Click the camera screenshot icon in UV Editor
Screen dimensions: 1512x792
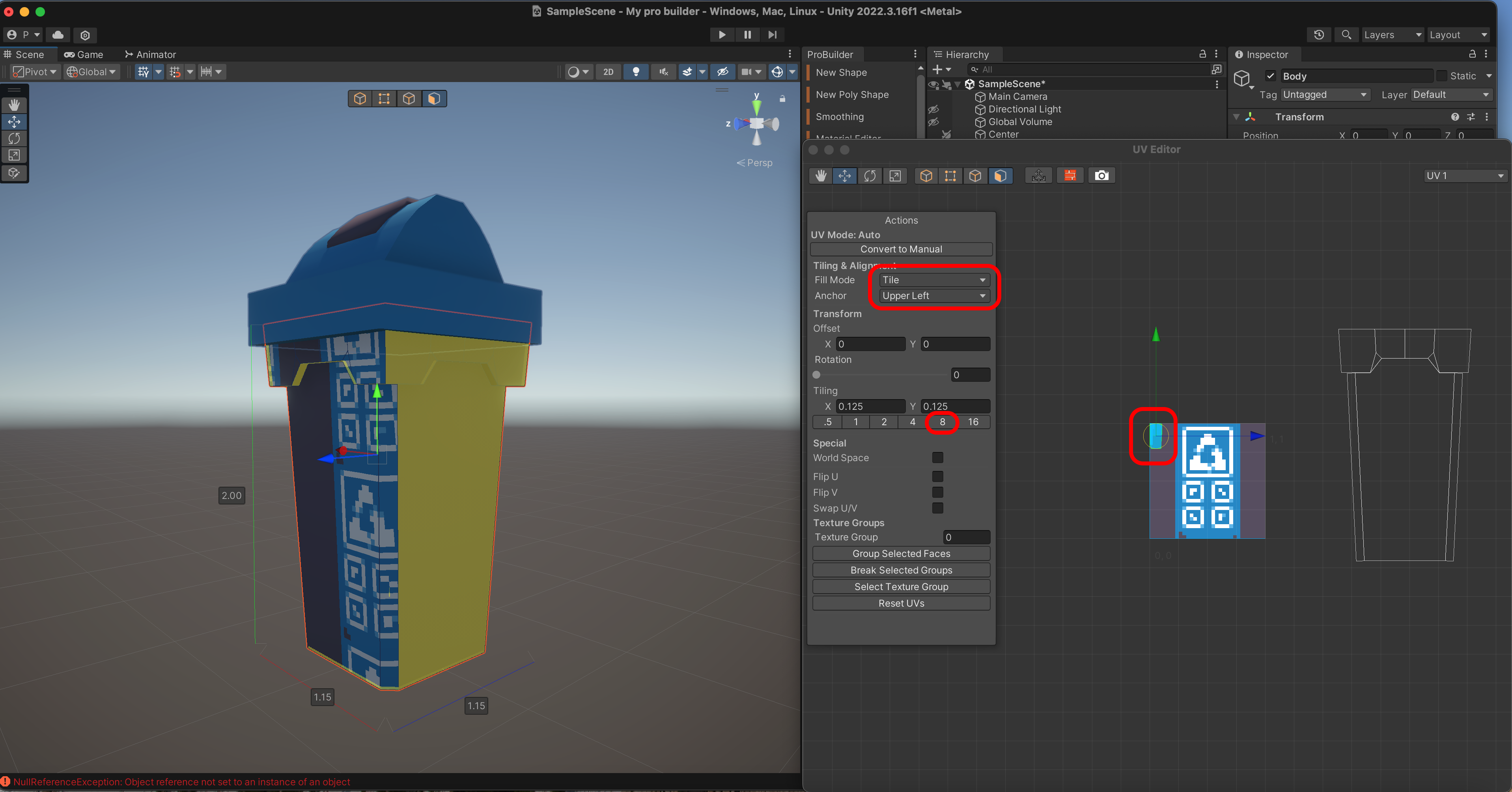1101,176
